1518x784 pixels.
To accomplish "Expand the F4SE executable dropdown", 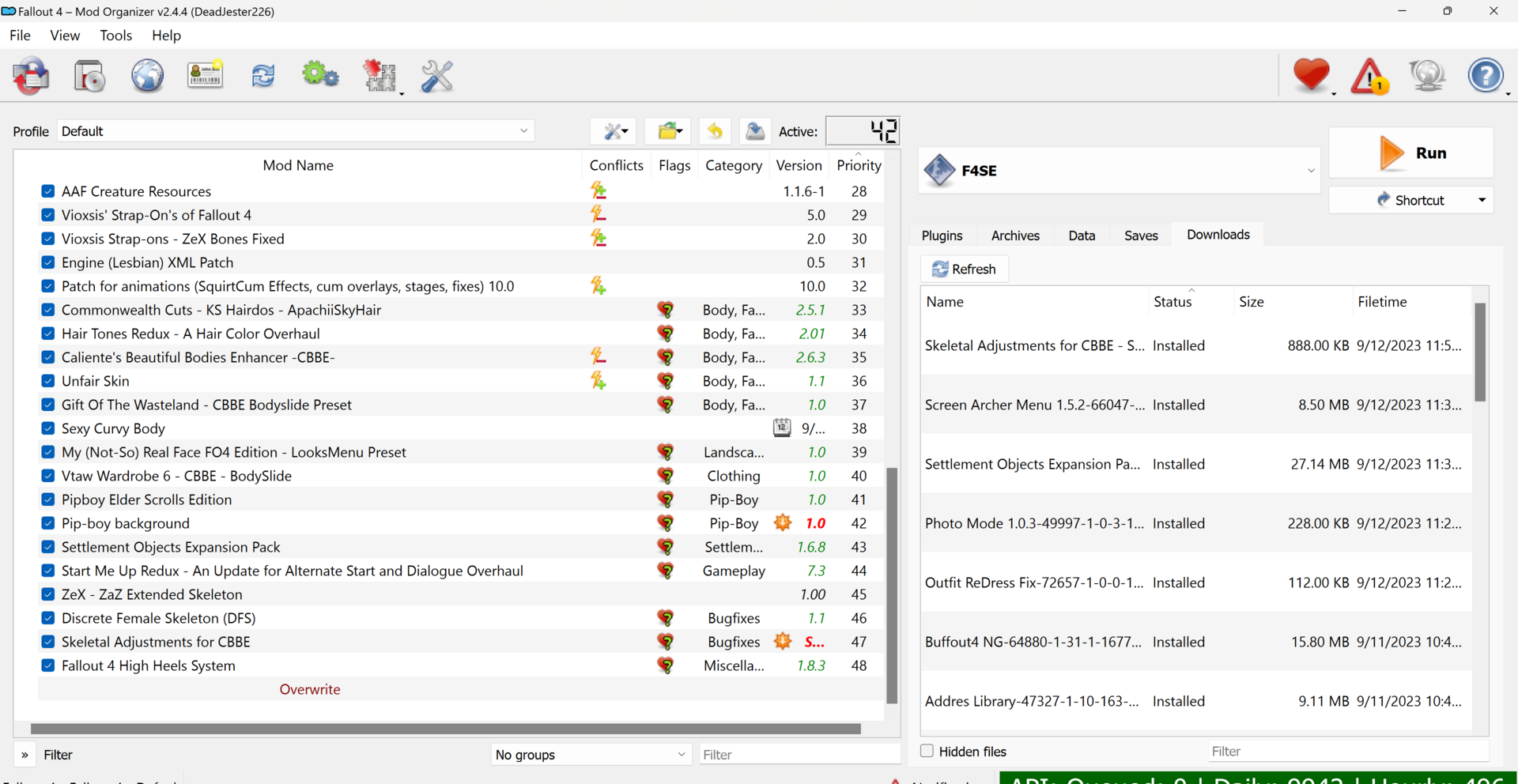I will coord(1310,171).
